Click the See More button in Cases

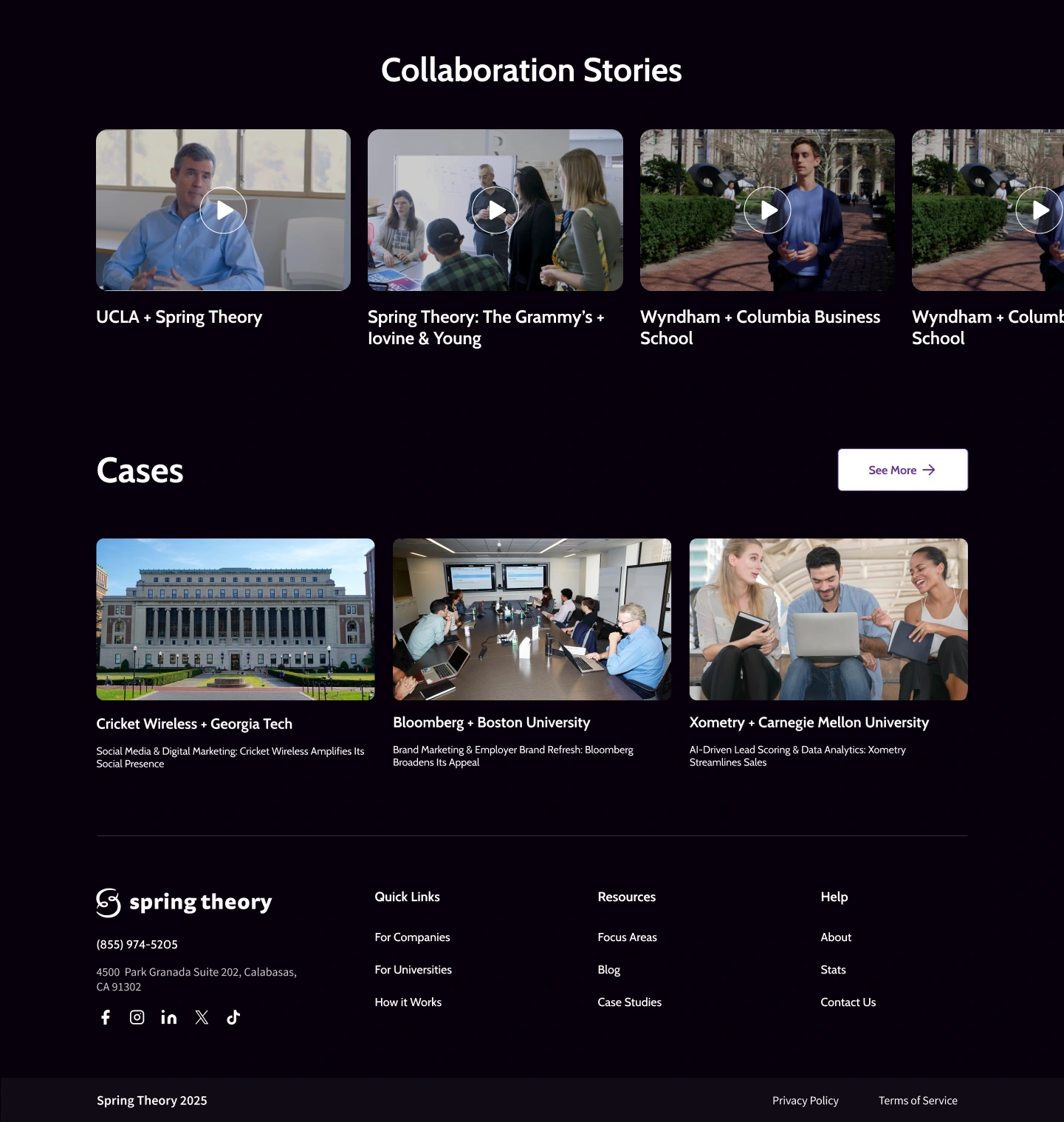[902, 470]
